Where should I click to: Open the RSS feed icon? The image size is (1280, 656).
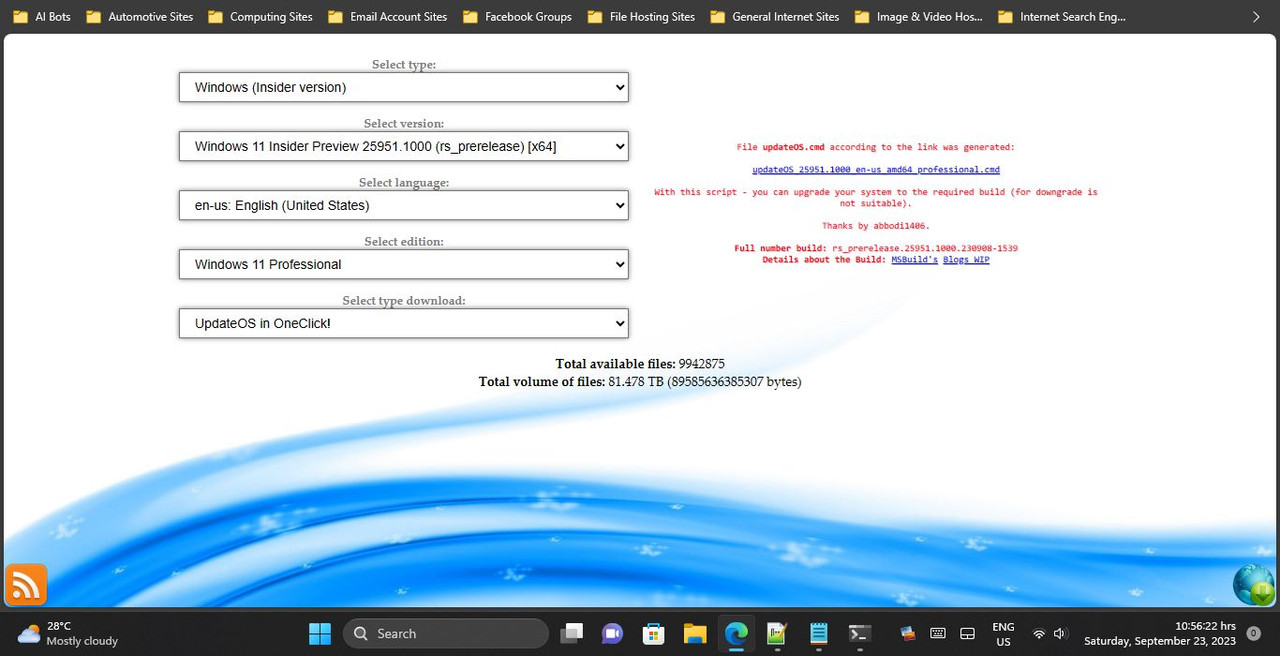click(26, 584)
